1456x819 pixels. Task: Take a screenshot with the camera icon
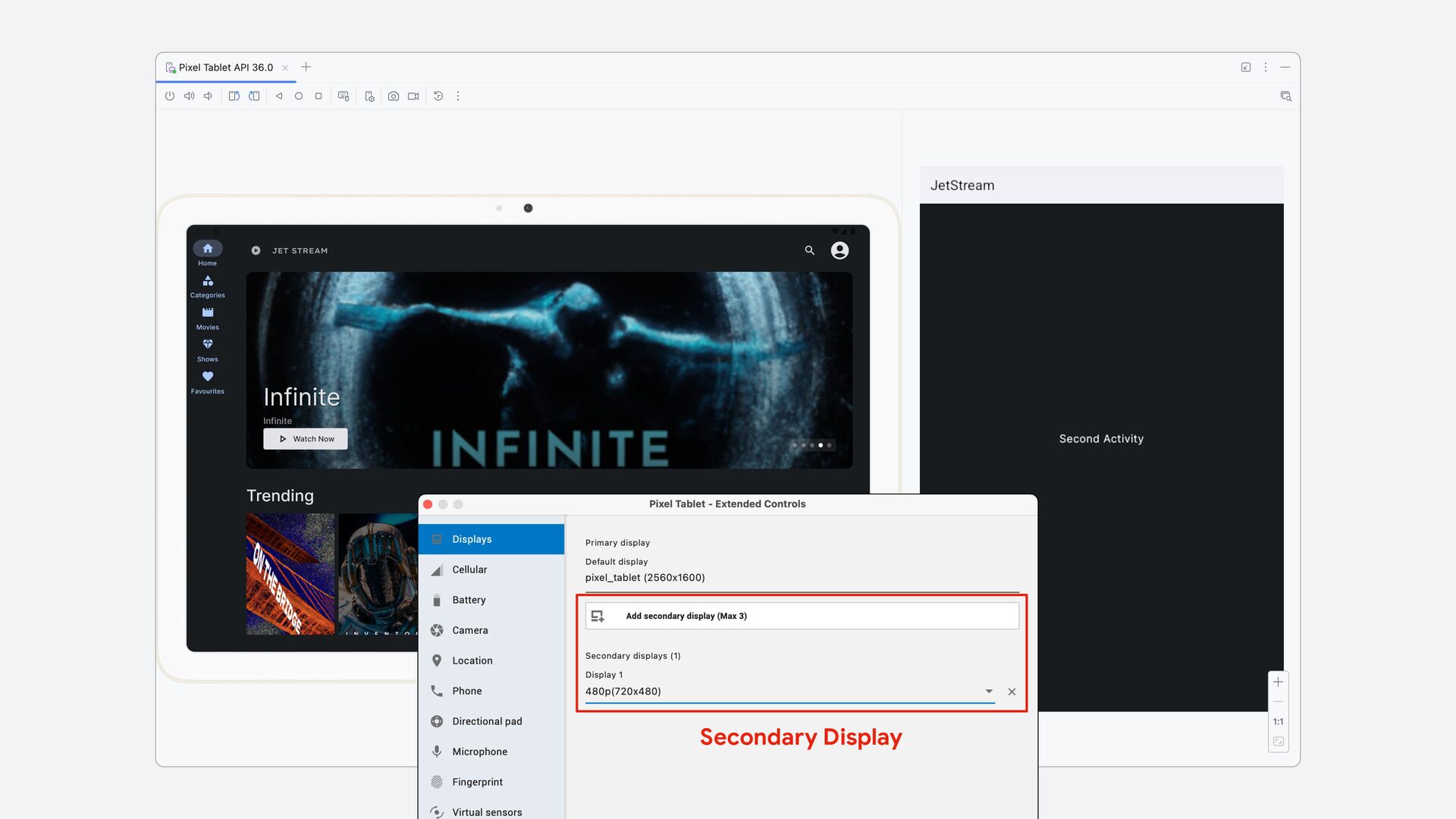pyautogui.click(x=394, y=96)
